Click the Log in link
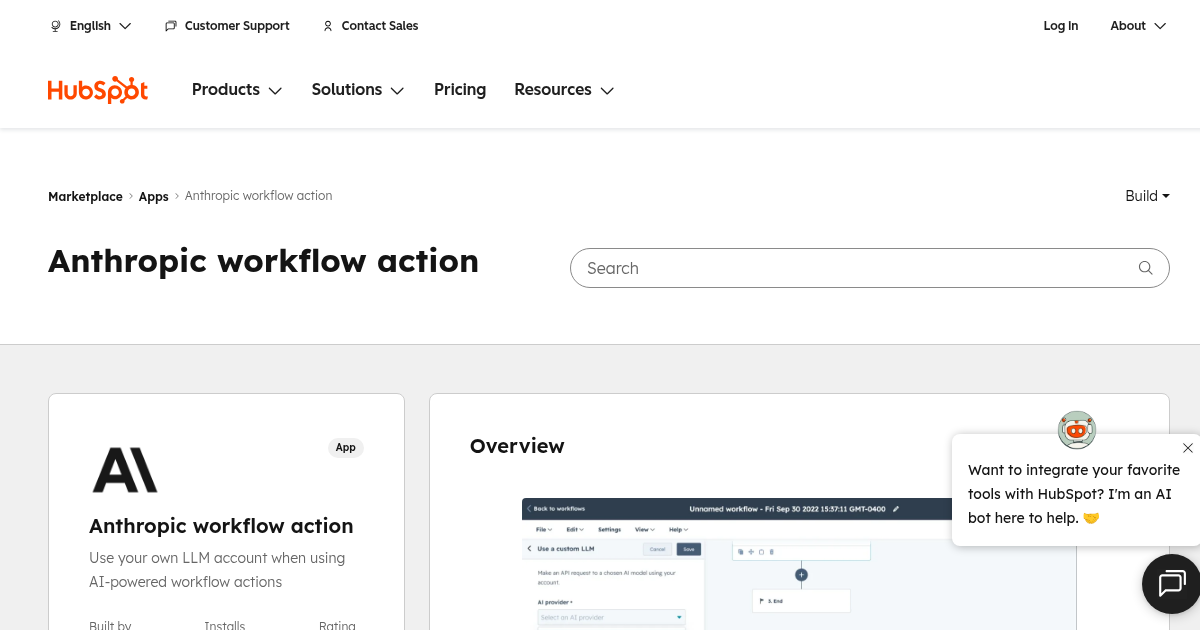The height and width of the screenshot is (630, 1200). pyautogui.click(x=1060, y=26)
